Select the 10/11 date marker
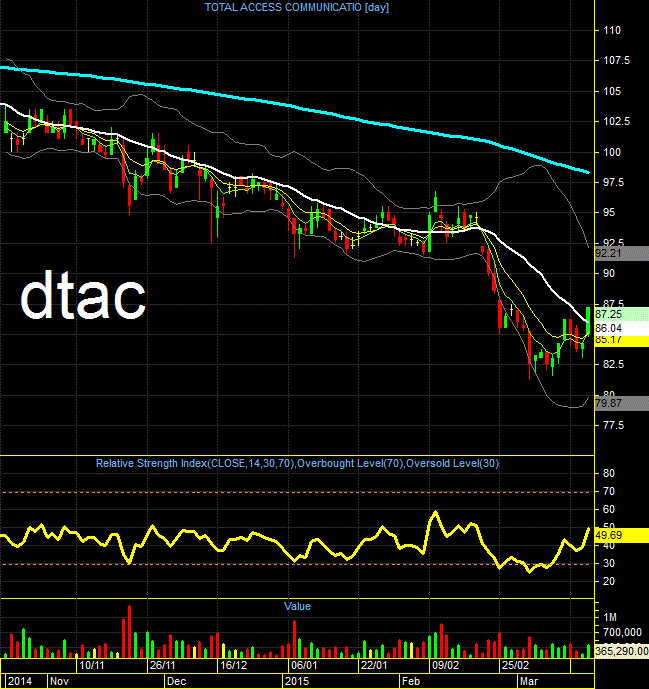The image size is (649, 689). (x=91, y=665)
